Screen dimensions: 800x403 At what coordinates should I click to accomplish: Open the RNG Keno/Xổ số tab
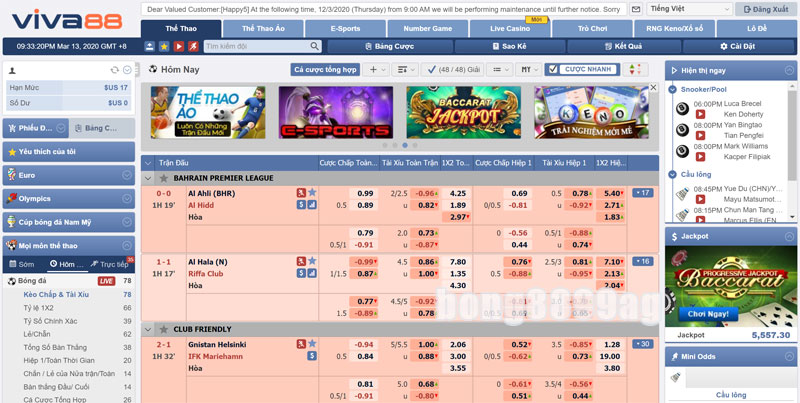[x=674, y=29]
